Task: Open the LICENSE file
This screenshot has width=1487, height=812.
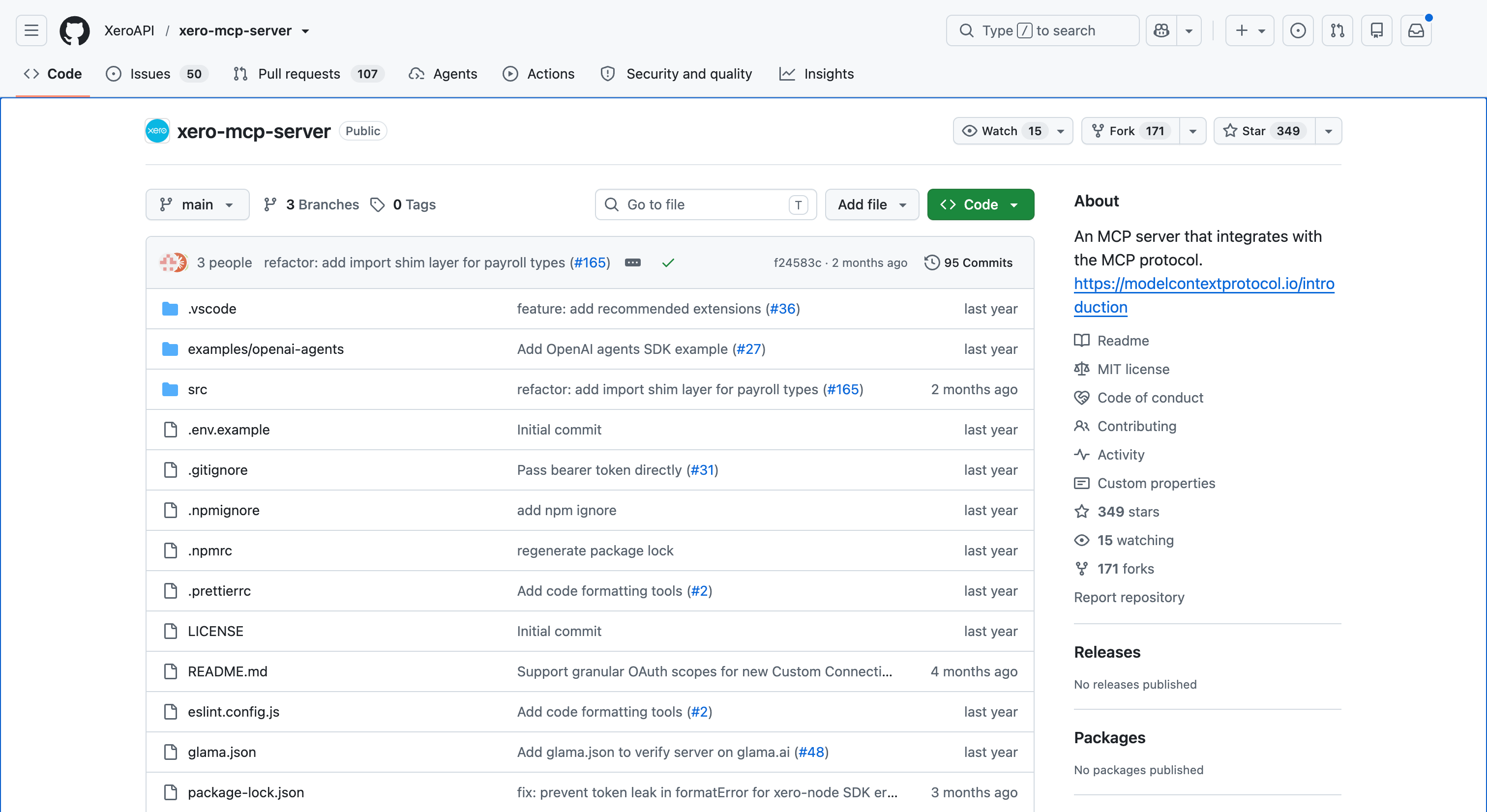Action: pos(215,631)
